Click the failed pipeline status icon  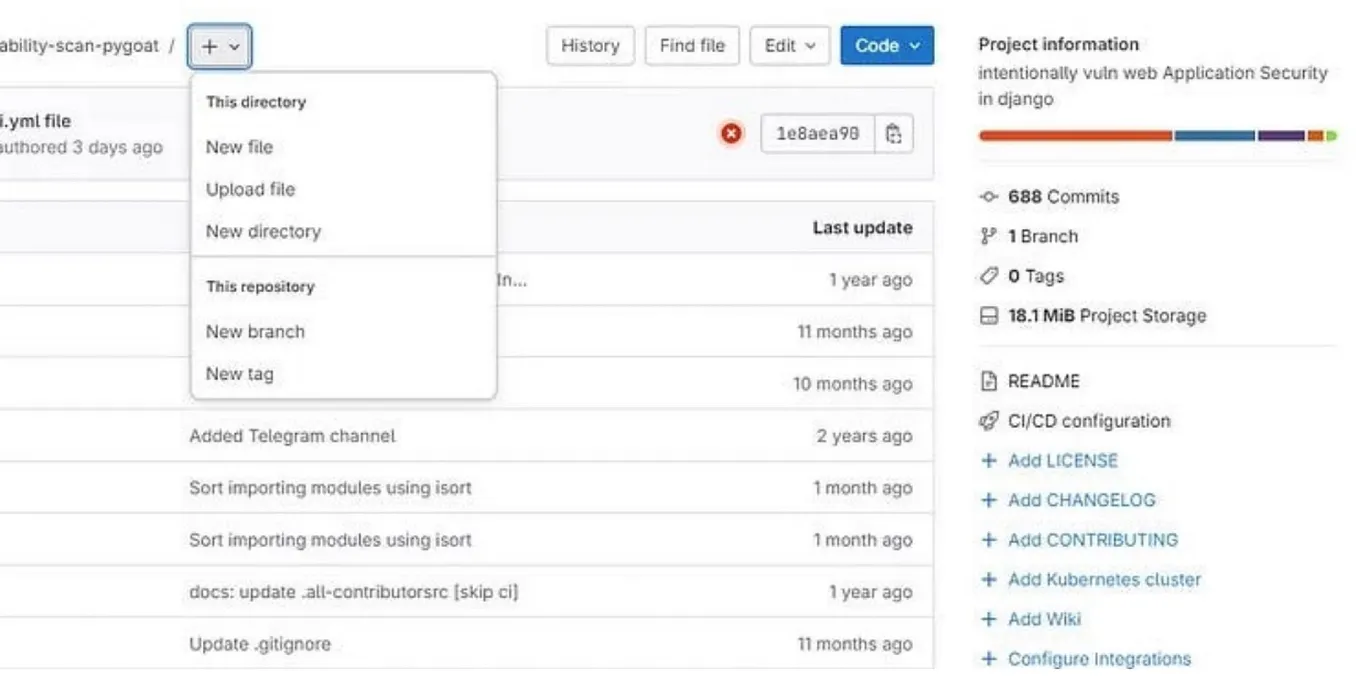click(730, 132)
